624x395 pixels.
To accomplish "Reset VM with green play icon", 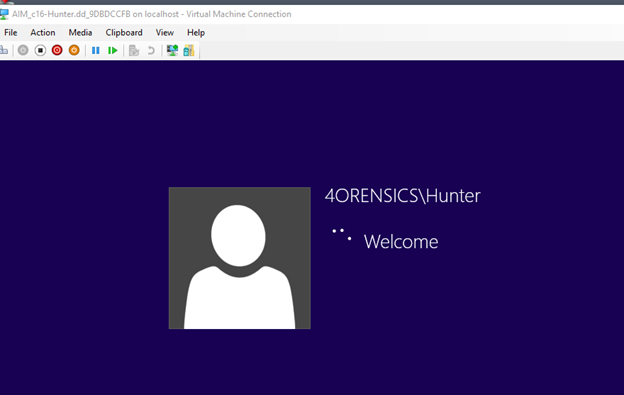I will 113,51.
